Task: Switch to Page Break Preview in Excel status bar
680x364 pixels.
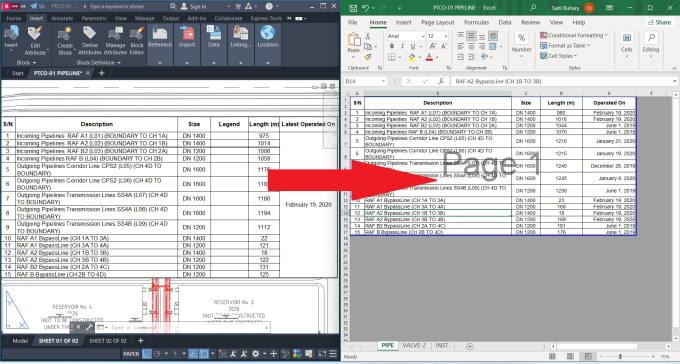Action: [x=588, y=356]
